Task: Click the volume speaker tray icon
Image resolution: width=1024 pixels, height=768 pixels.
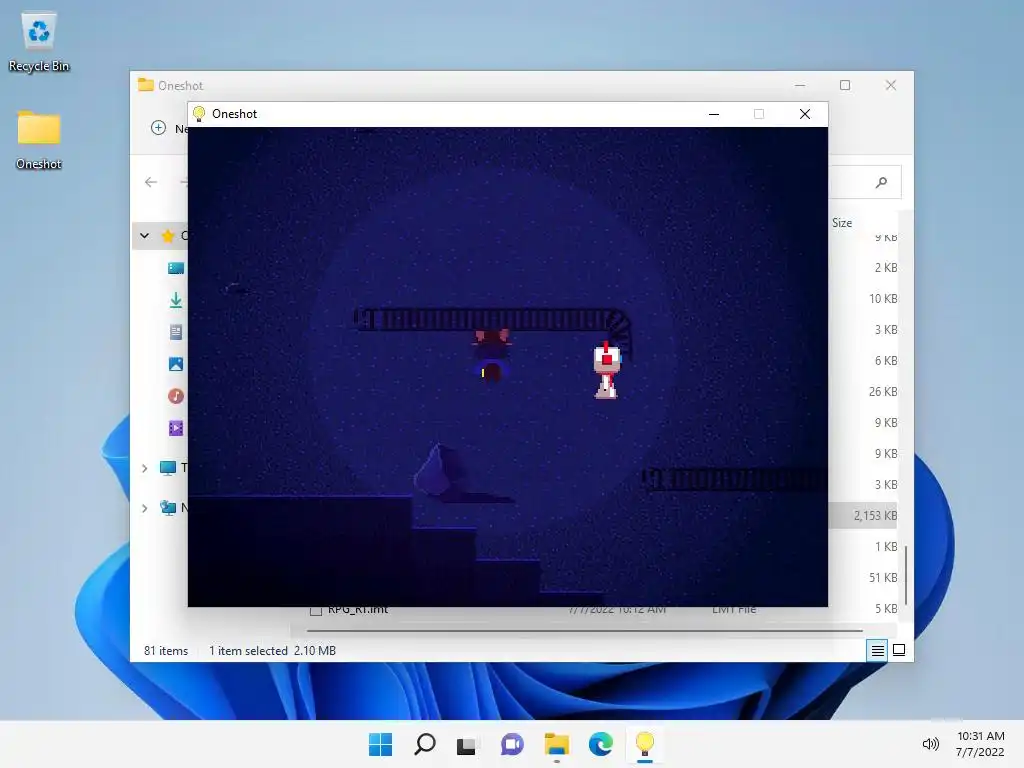Action: click(931, 744)
